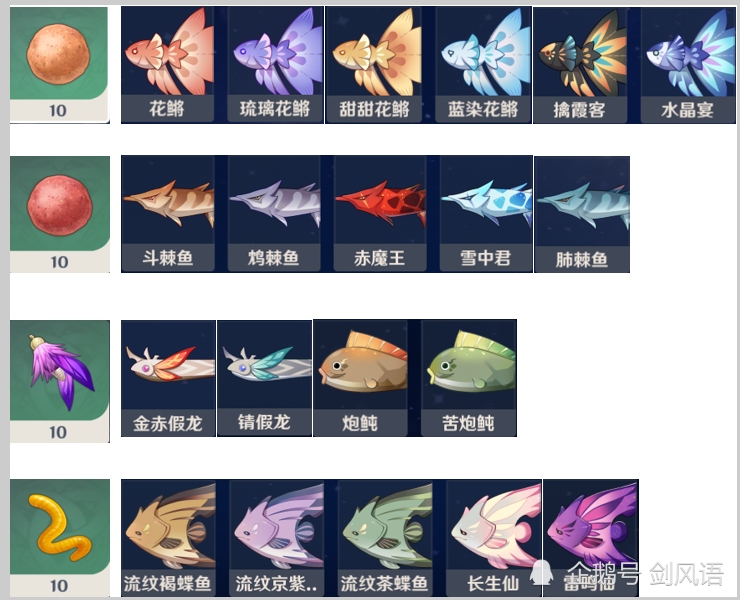Screen dimensions: 740x600
Task: Choose the red 赤魔王 fish card
Action: coord(380,214)
